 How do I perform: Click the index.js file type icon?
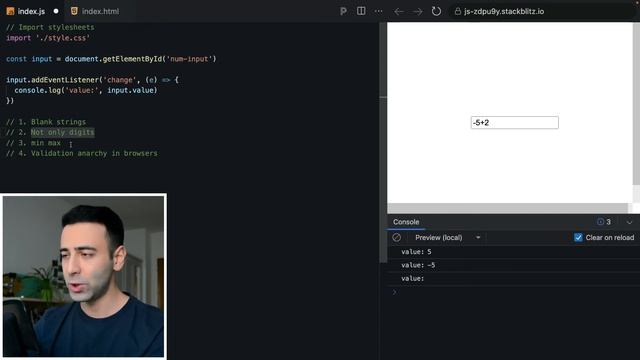point(10,11)
